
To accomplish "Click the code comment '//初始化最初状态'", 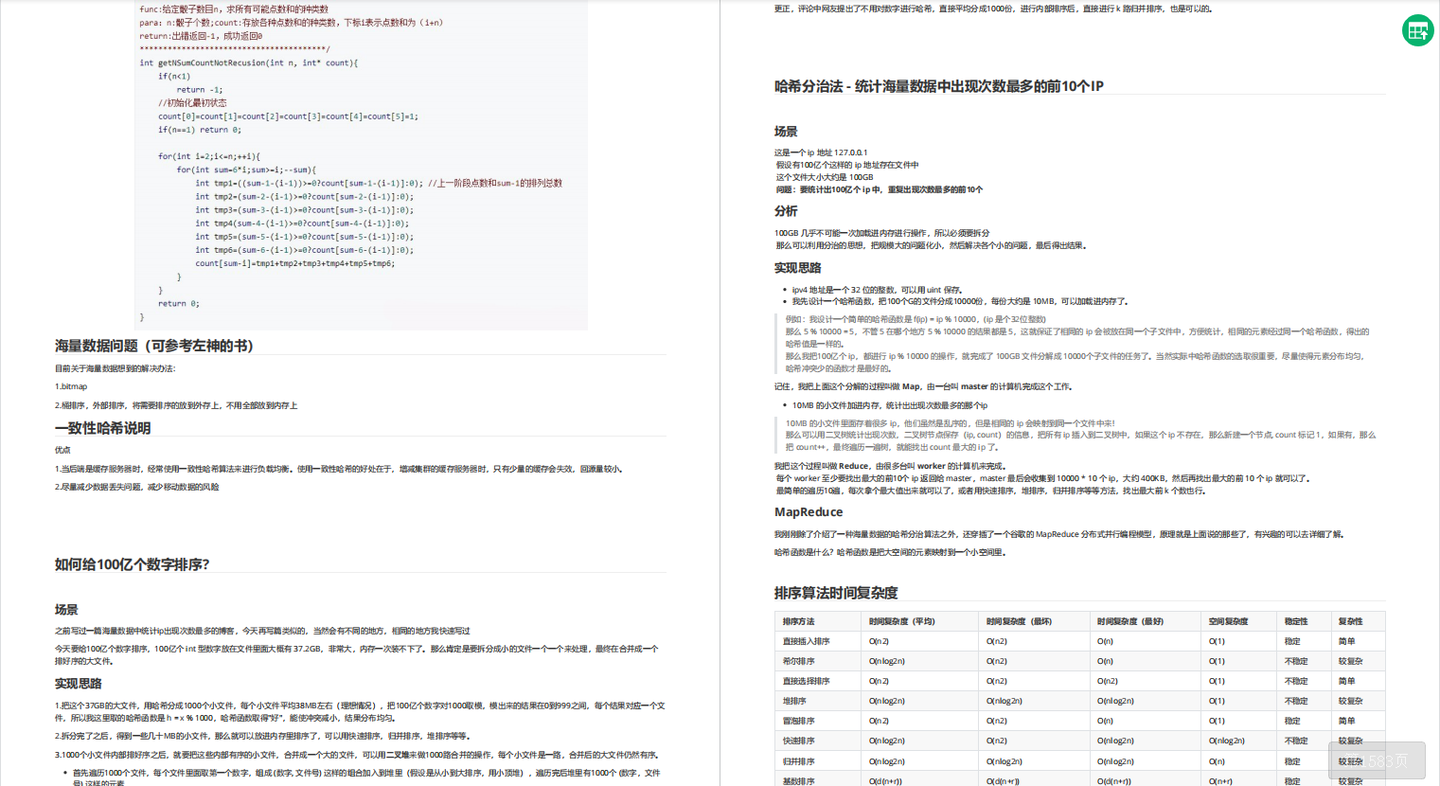I will click(192, 102).
